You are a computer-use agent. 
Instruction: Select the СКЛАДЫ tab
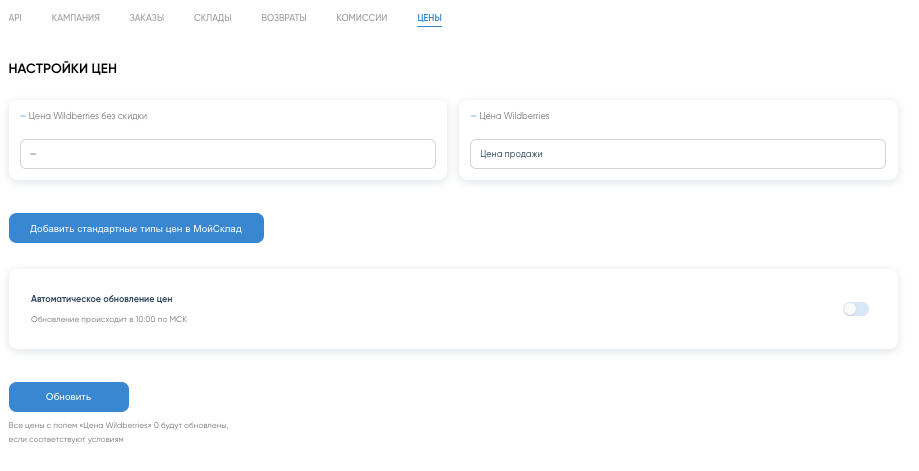coord(213,18)
